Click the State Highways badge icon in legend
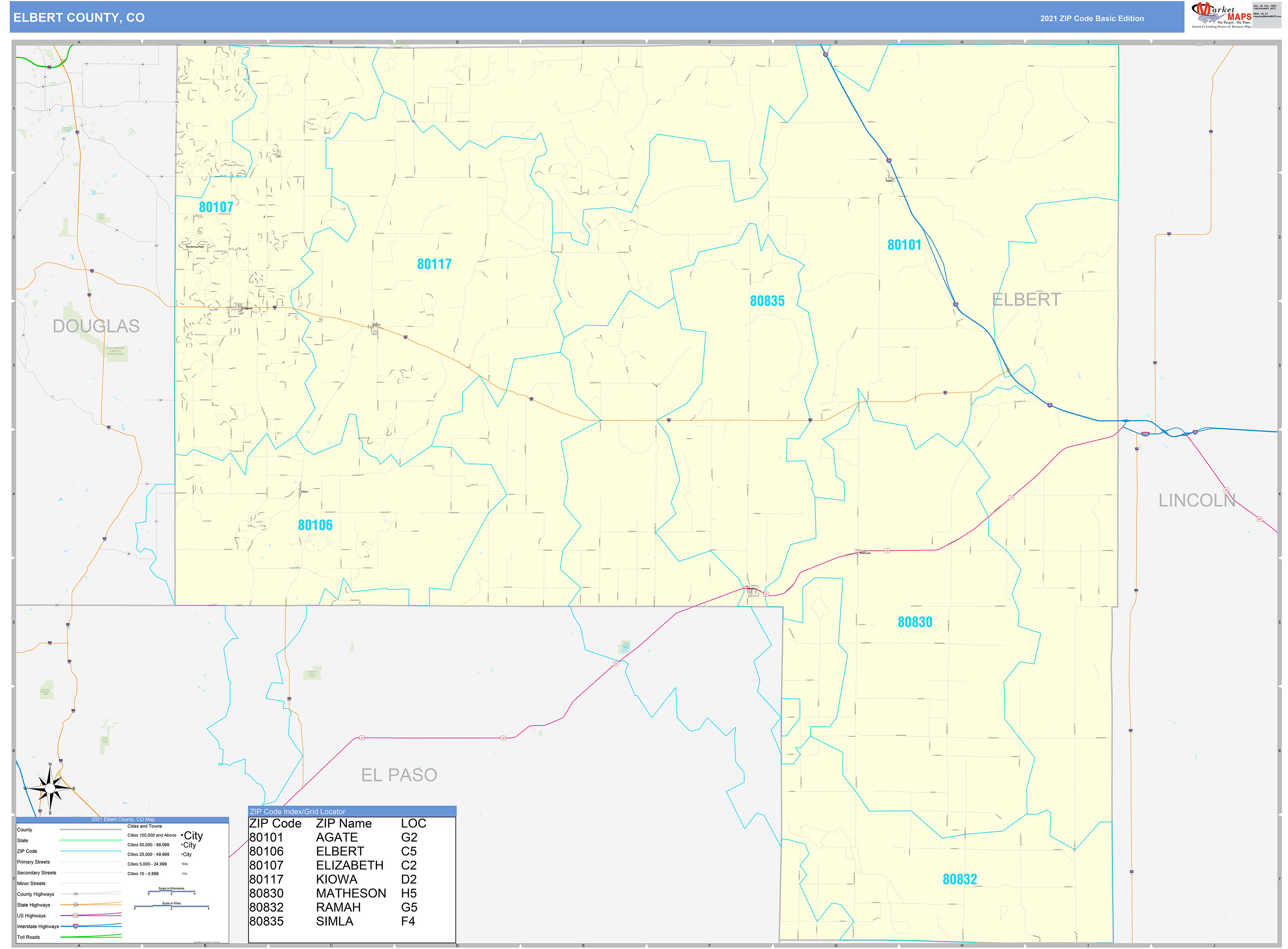The image size is (1288, 949). (75, 905)
